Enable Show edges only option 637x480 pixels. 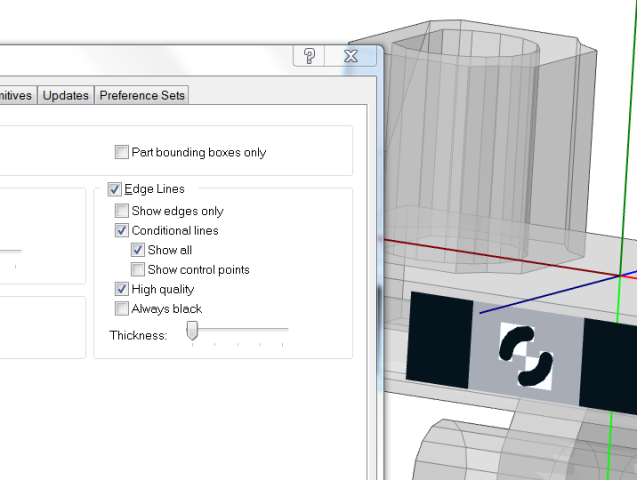click(x=122, y=211)
